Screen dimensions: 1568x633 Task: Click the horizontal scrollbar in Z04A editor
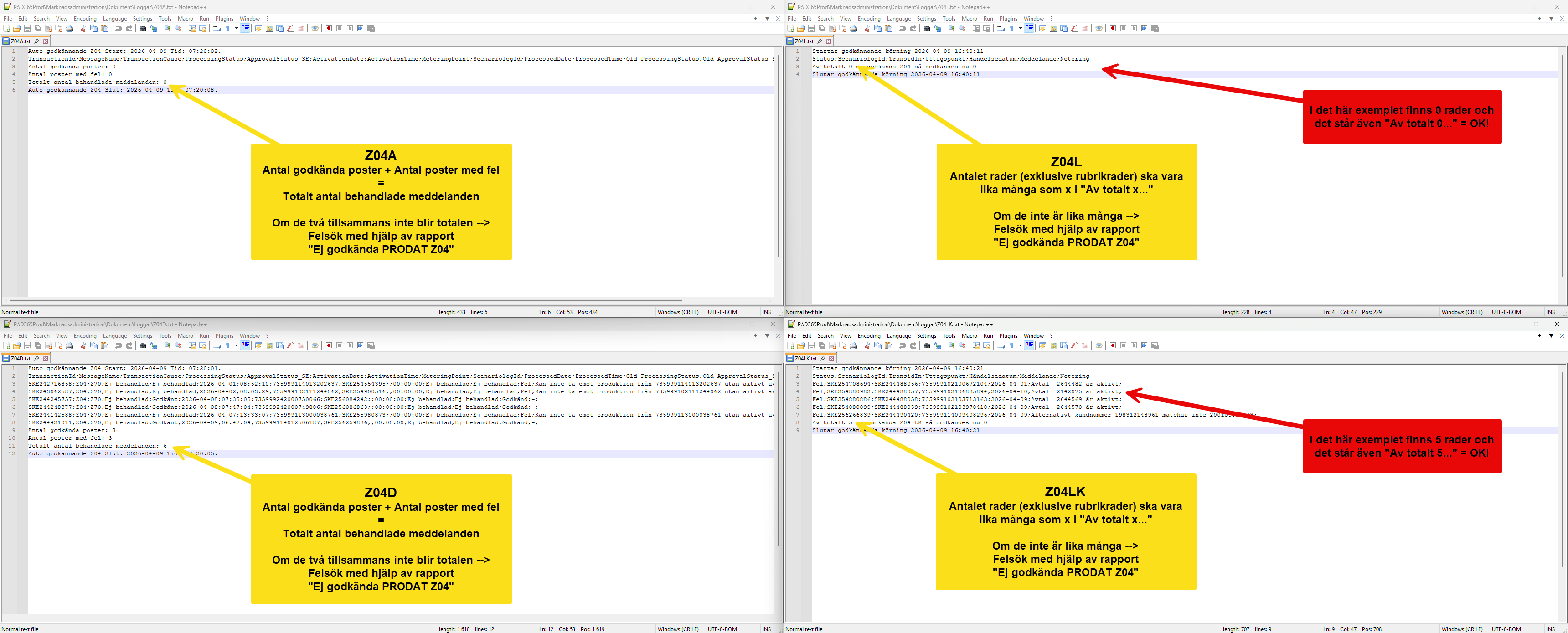[x=341, y=300]
